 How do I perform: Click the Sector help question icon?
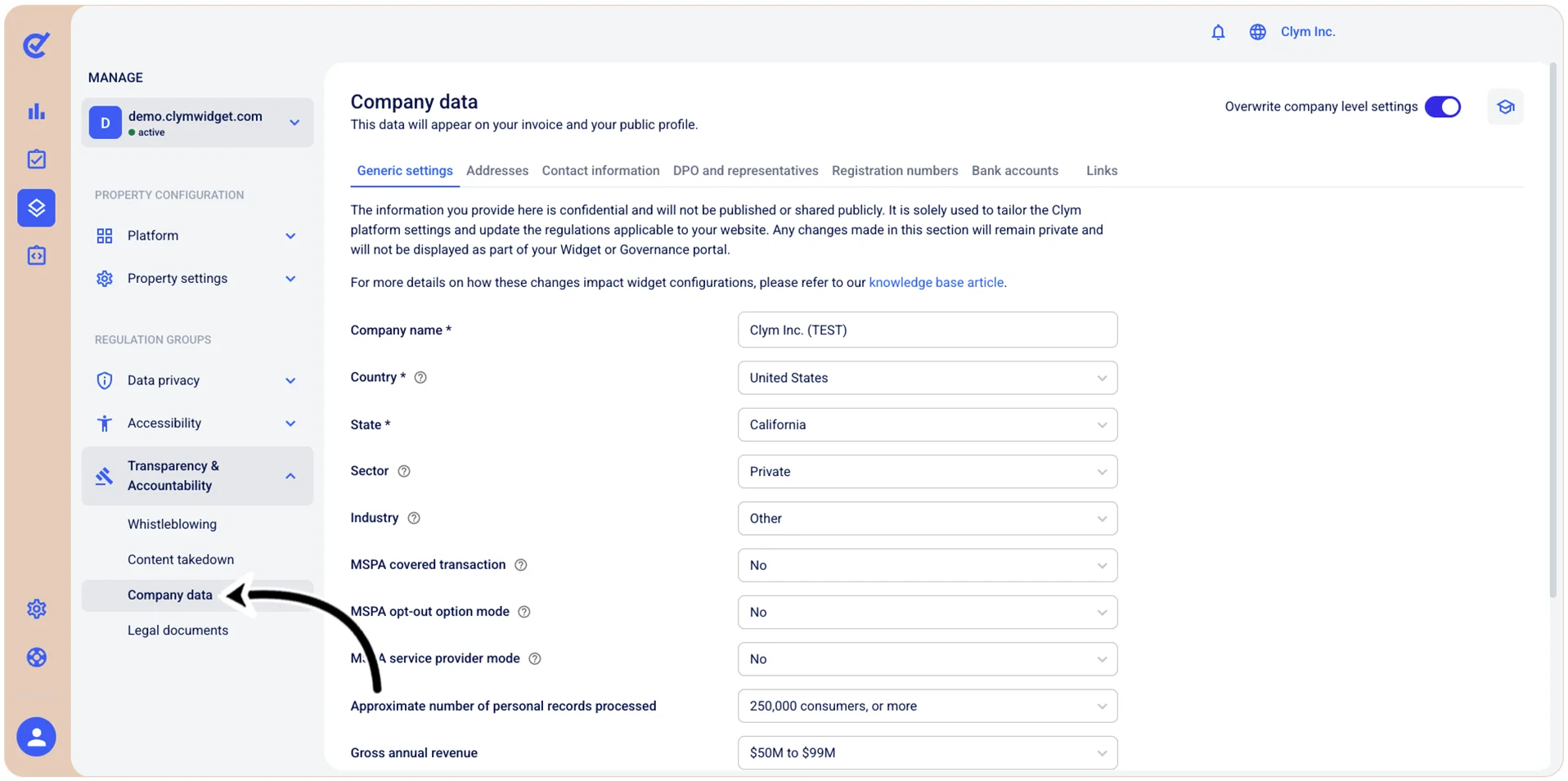[x=403, y=471]
